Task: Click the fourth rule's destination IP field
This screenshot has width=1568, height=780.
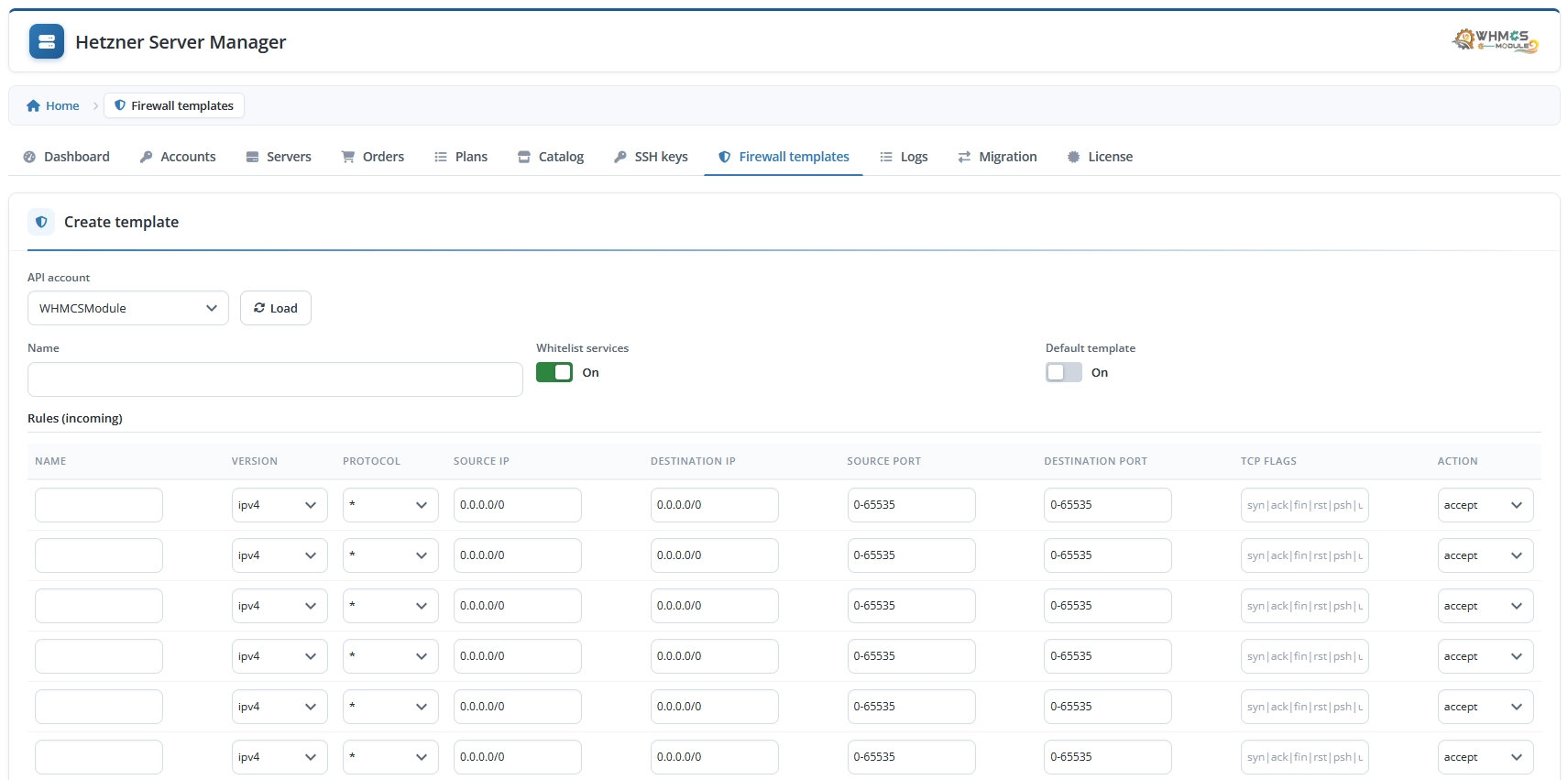Action: click(715, 656)
